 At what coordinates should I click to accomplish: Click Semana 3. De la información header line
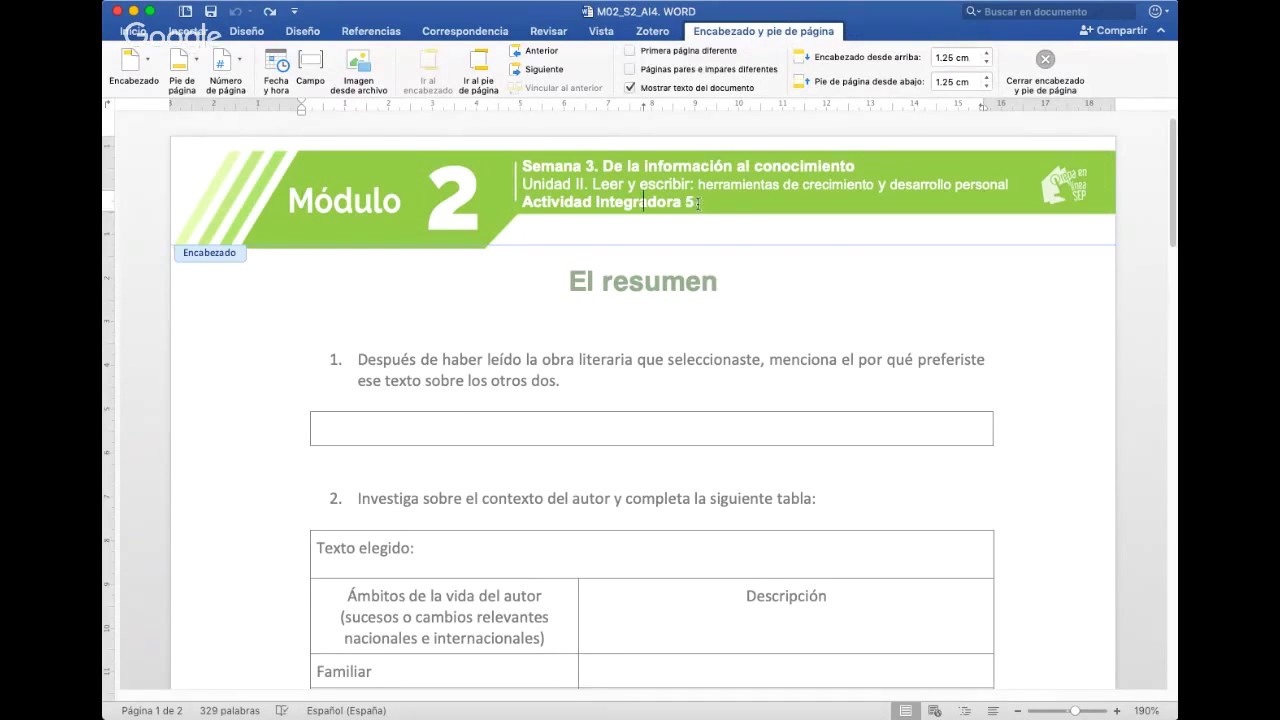click(x=688, y=166)
